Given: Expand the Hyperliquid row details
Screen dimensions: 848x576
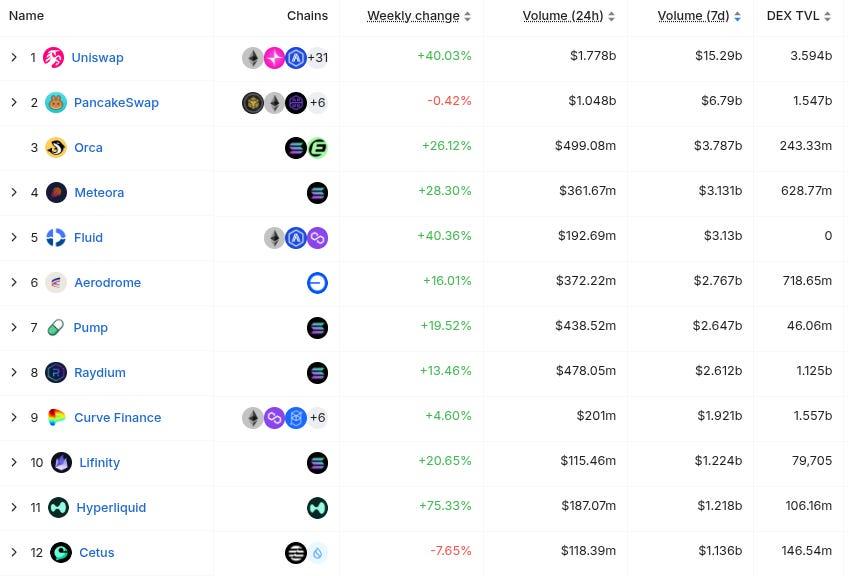Looking at the screenshot, I should 14,507.
